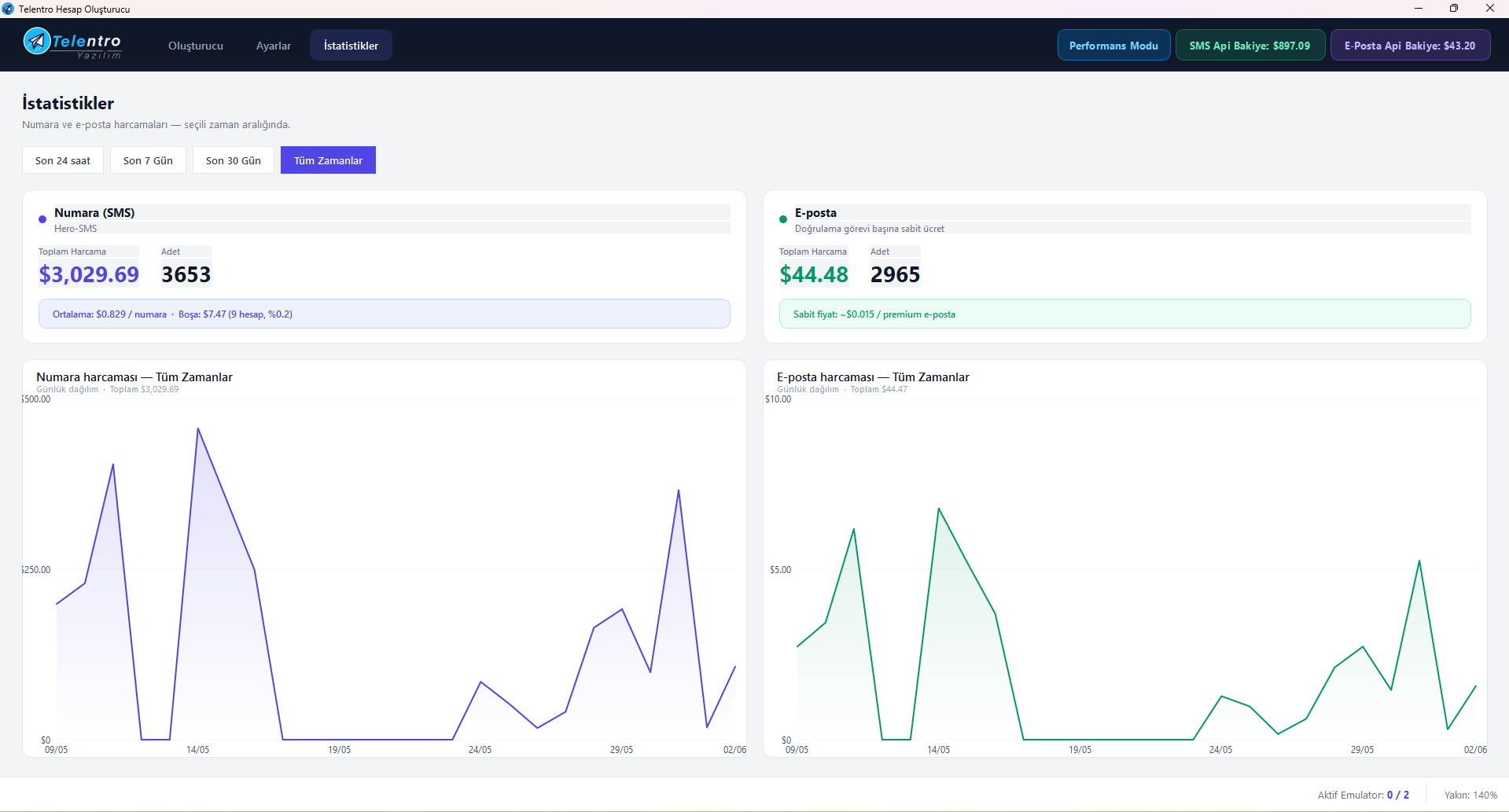Viewport: 1509px width, 812px height.
Task: Select the İstatistikler tab
Action: (351, 46)
